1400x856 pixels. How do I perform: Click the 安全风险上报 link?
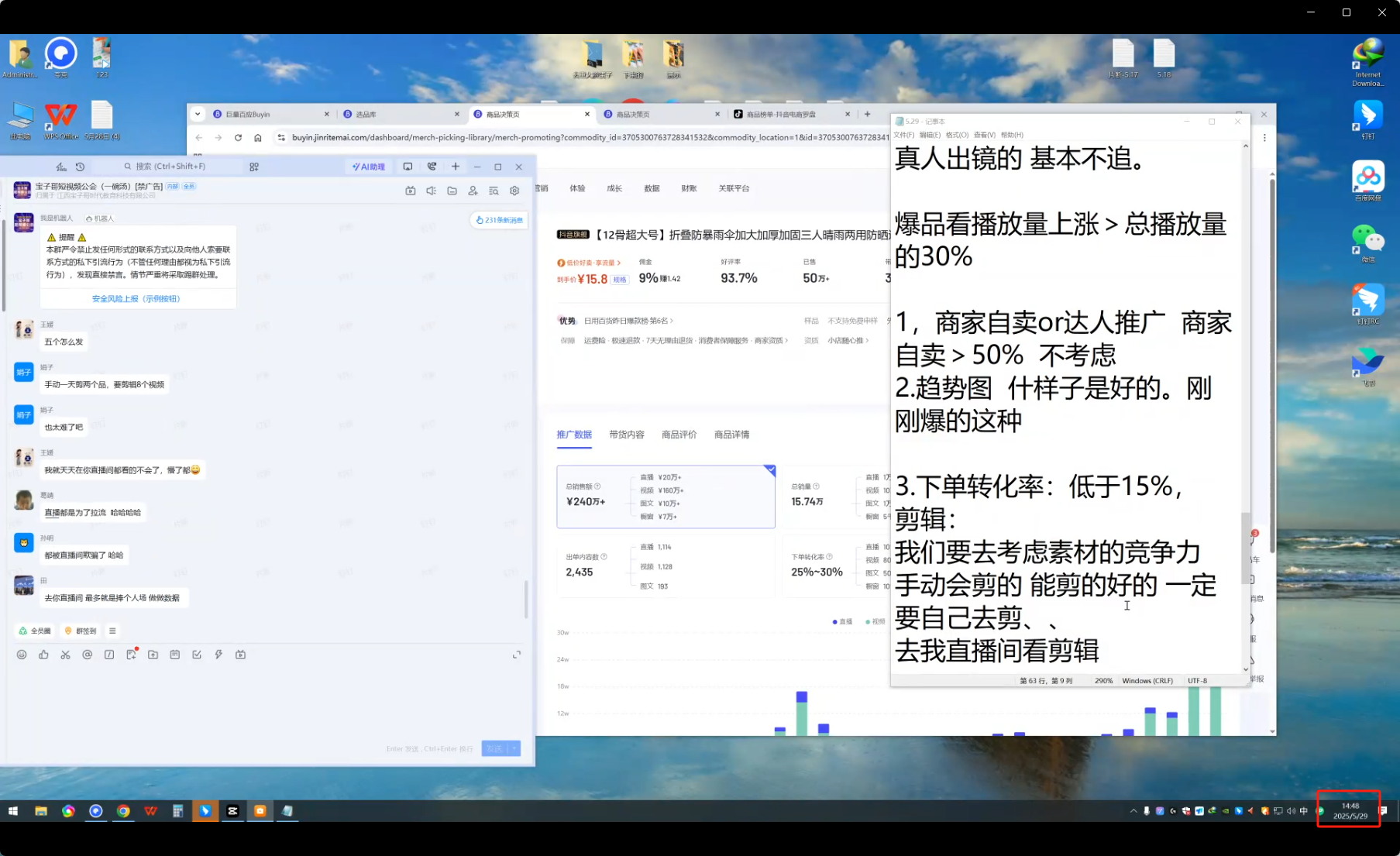click(x=136, y=298)
